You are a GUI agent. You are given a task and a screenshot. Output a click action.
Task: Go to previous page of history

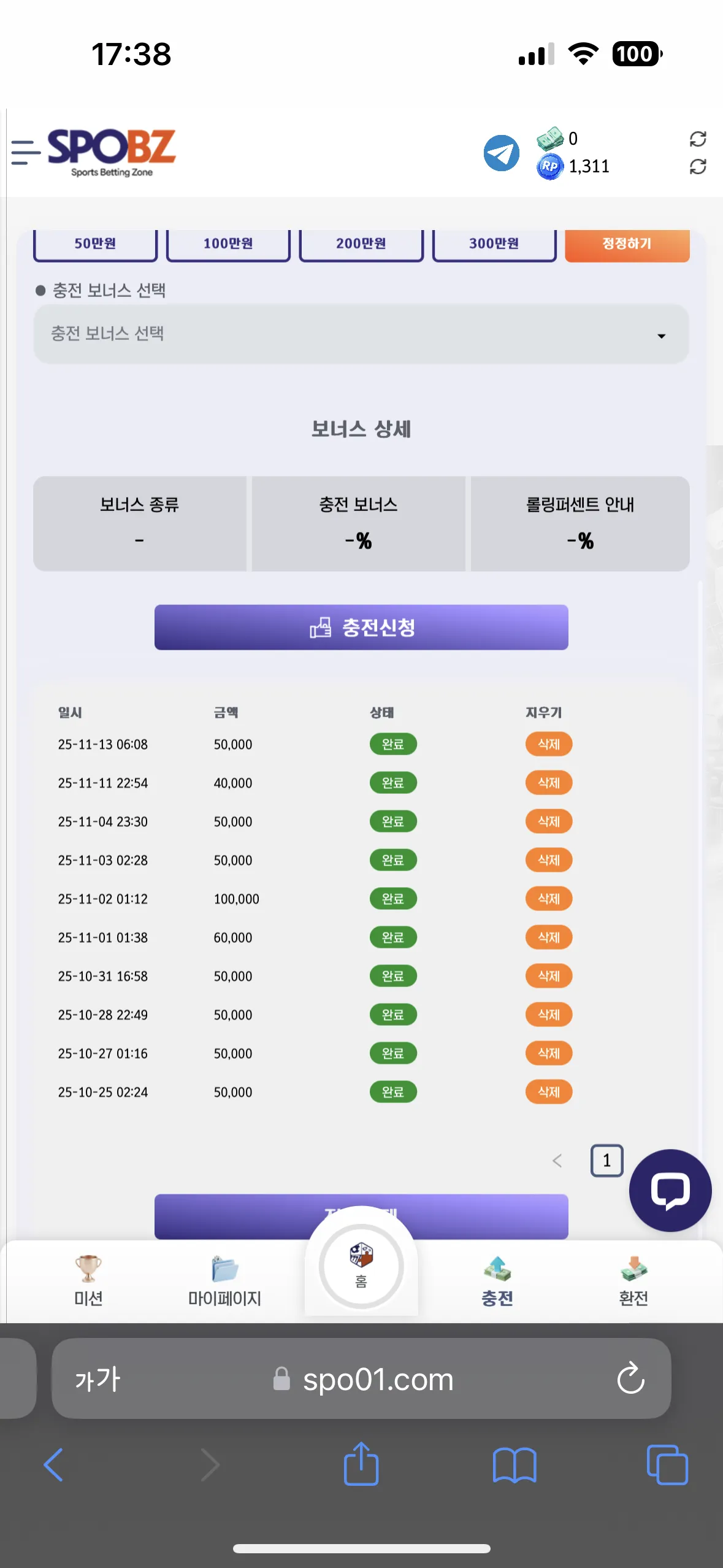point(557,1161)
